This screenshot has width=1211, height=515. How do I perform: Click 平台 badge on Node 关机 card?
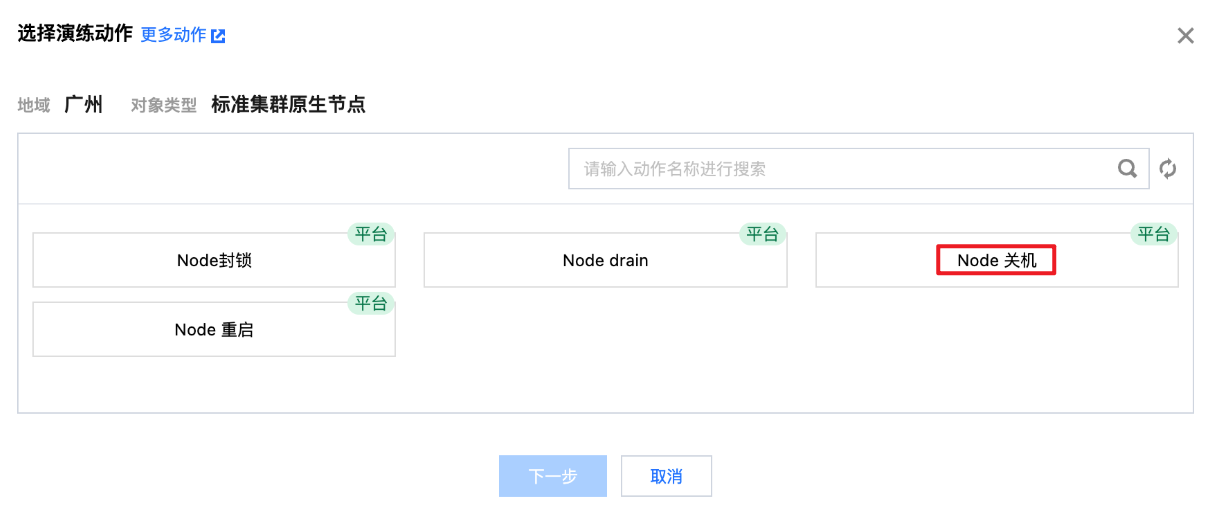pos(1153,234)
